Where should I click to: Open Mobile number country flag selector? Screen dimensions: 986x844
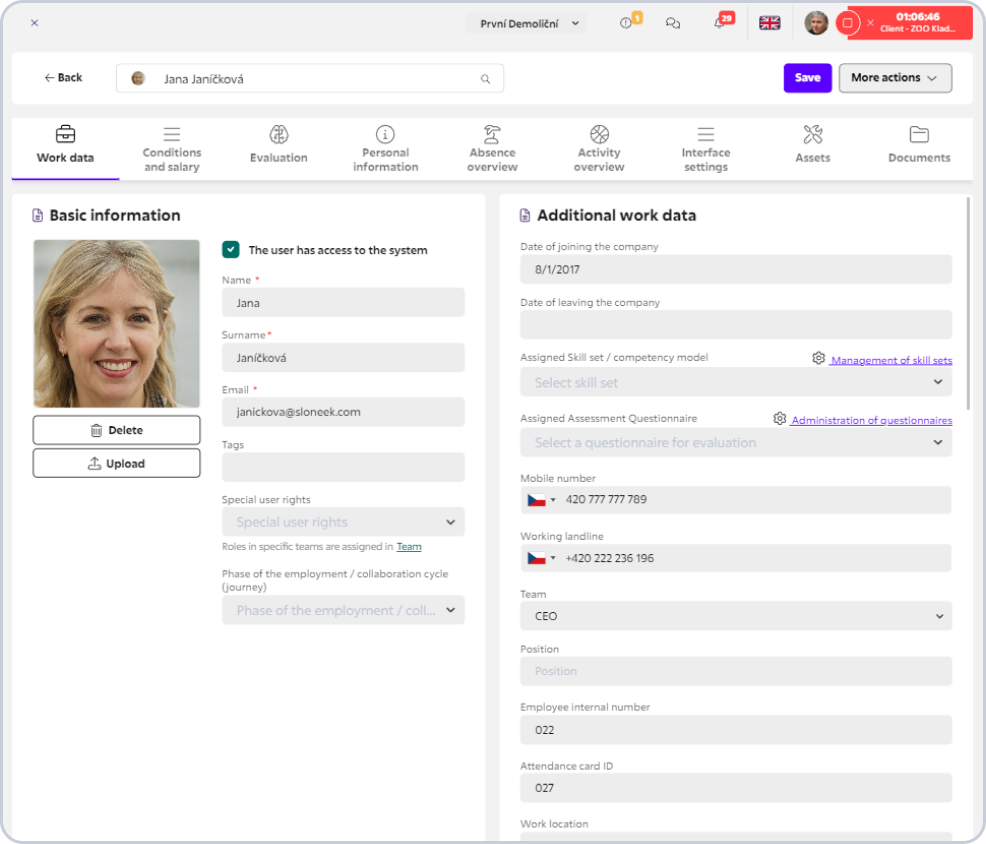tap(541, 500)
